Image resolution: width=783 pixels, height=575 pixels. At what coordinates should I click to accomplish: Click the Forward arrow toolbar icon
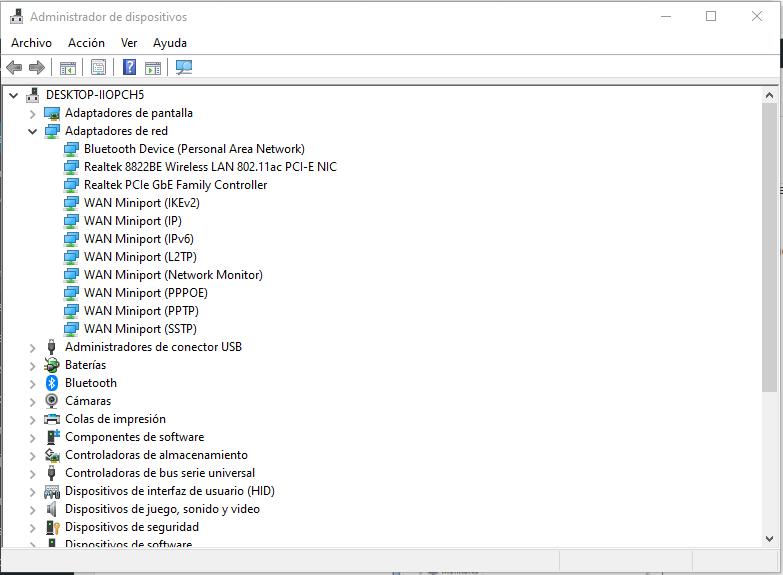pyautogui.click(x=37, y=67)
